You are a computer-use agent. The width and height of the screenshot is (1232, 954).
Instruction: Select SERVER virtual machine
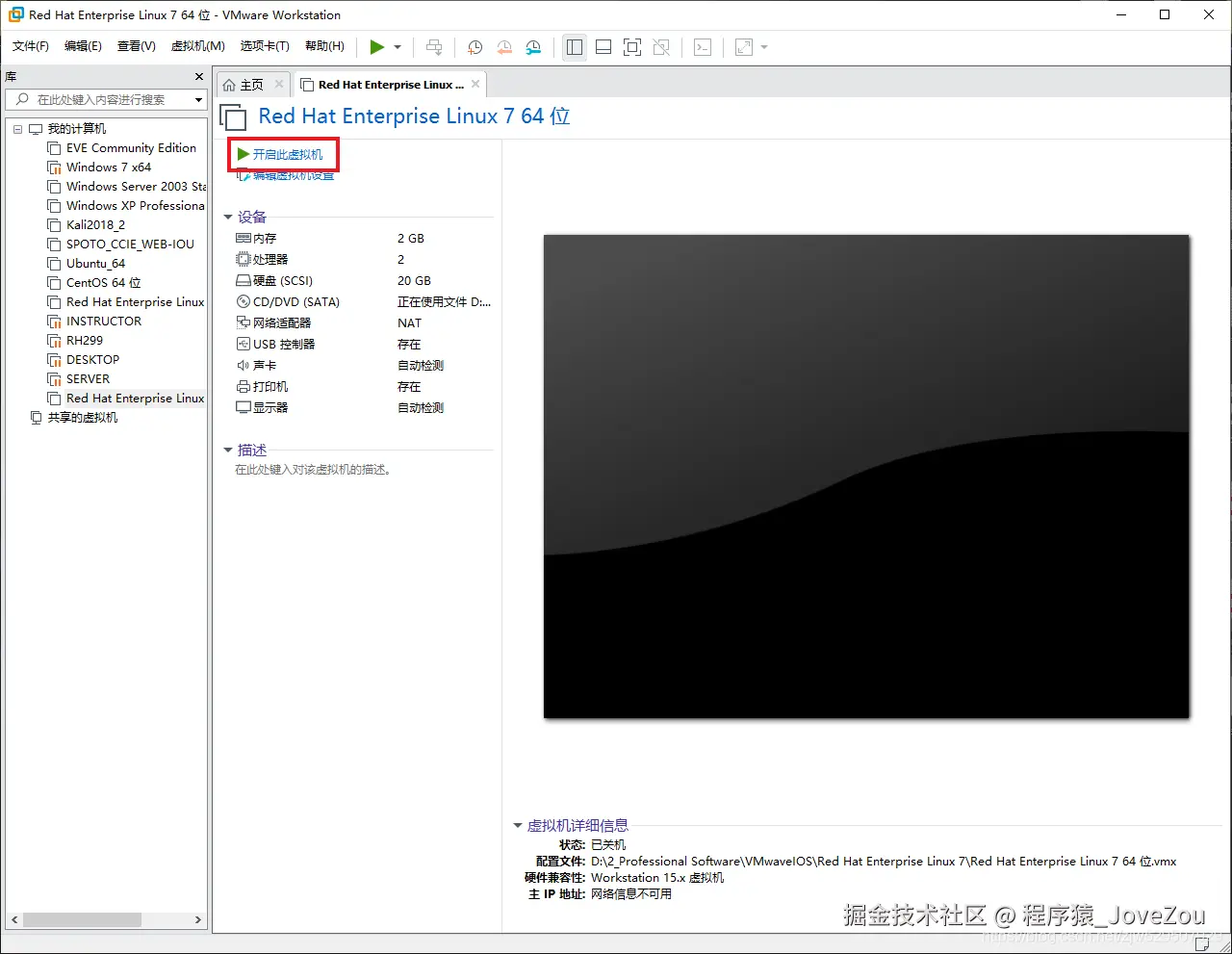(88, 379)
